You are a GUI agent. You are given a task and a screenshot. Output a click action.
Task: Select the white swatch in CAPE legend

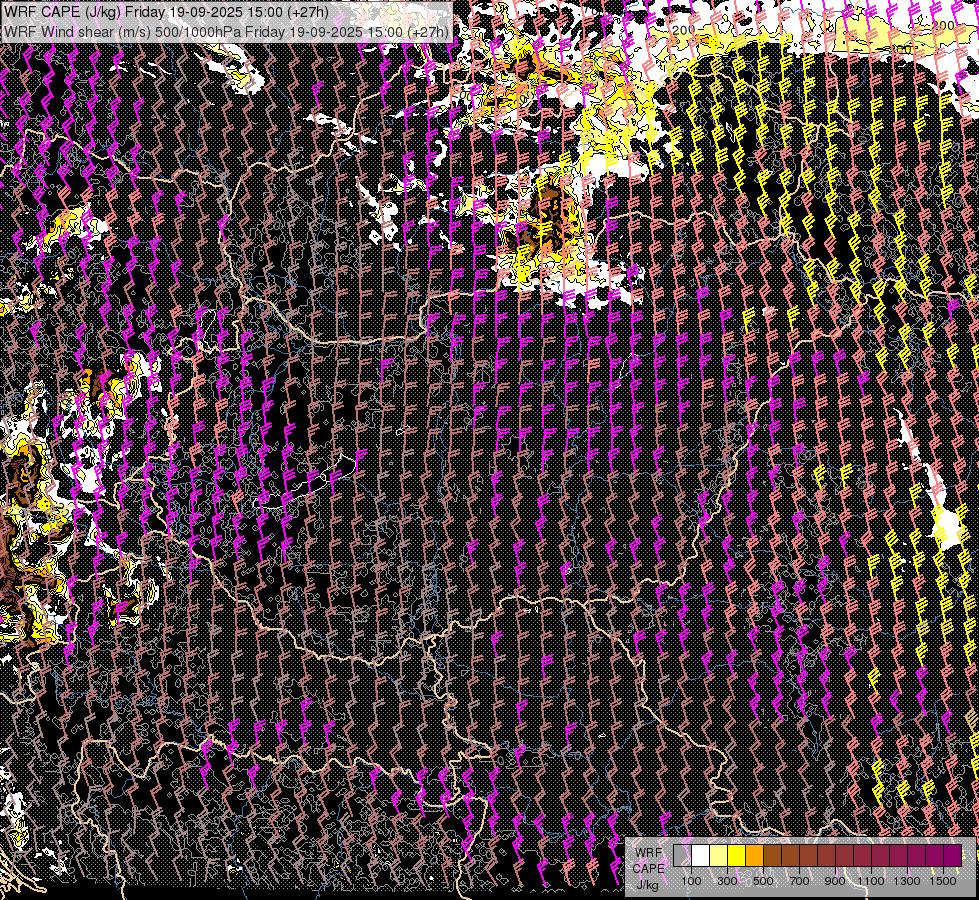(x=700, y=855)
